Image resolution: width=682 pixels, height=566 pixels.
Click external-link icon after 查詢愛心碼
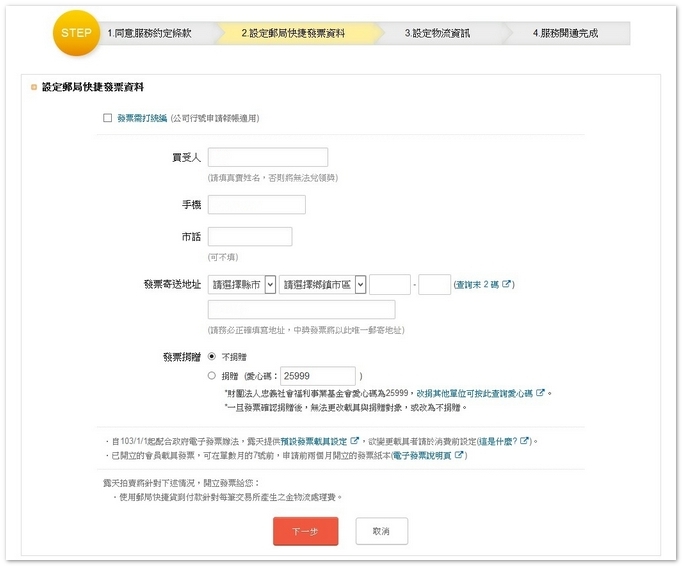pos(540,393)
